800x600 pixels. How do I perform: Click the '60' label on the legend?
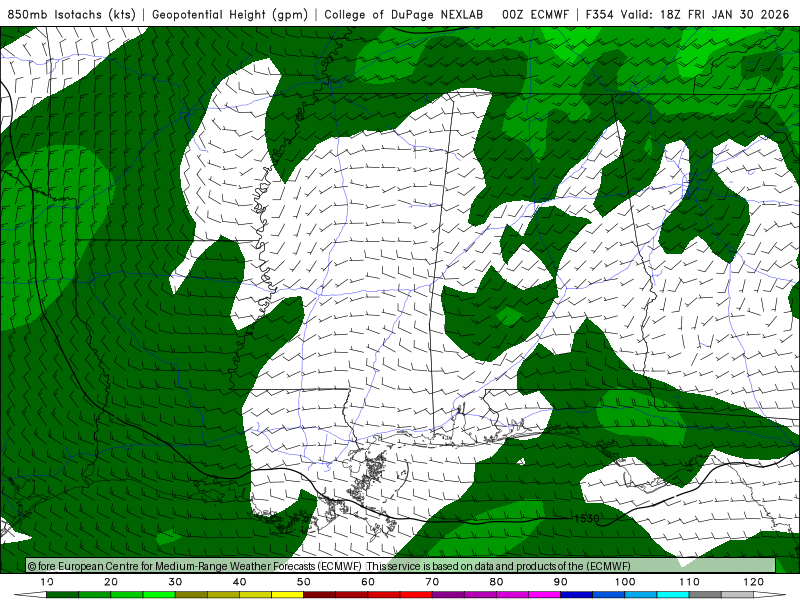pos(368,582)
